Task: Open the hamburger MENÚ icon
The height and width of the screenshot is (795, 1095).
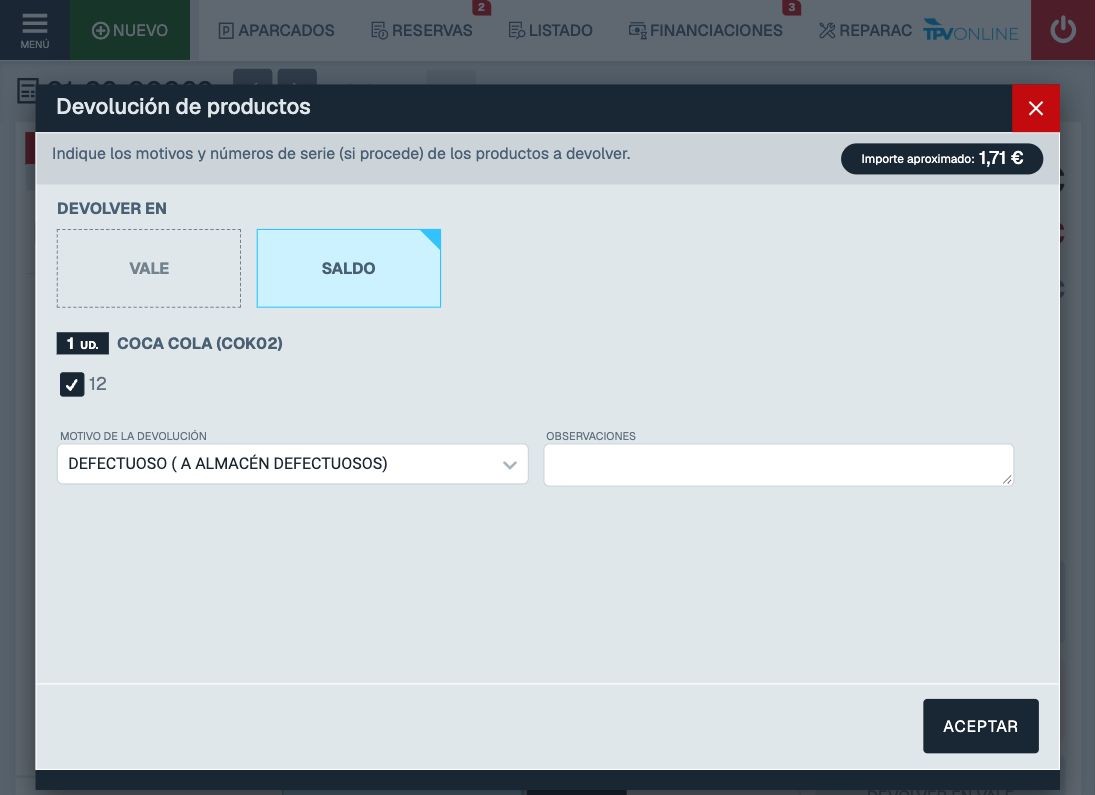Action: [34, 30]
